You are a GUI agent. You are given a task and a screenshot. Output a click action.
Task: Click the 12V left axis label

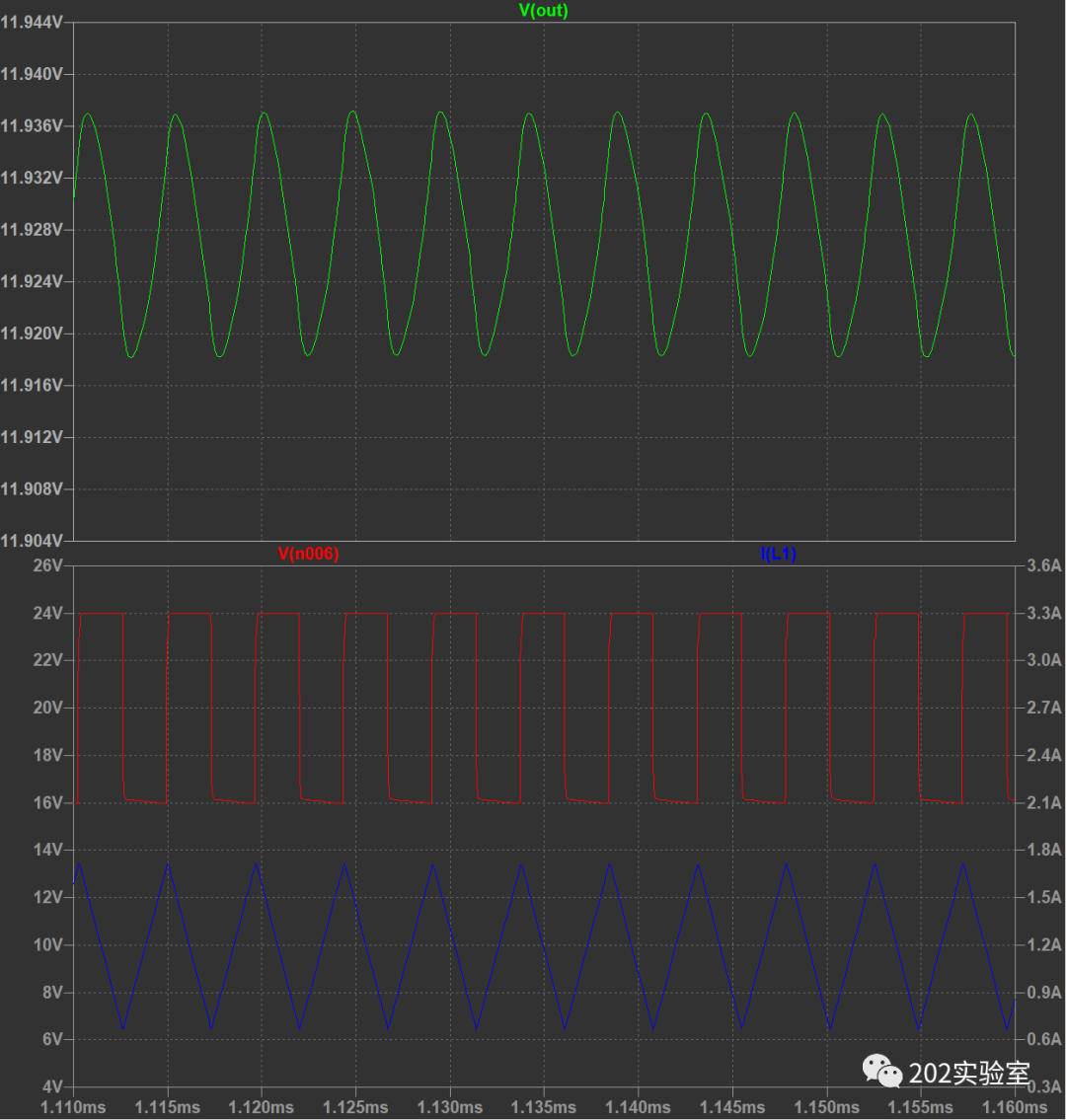(47, 897)
